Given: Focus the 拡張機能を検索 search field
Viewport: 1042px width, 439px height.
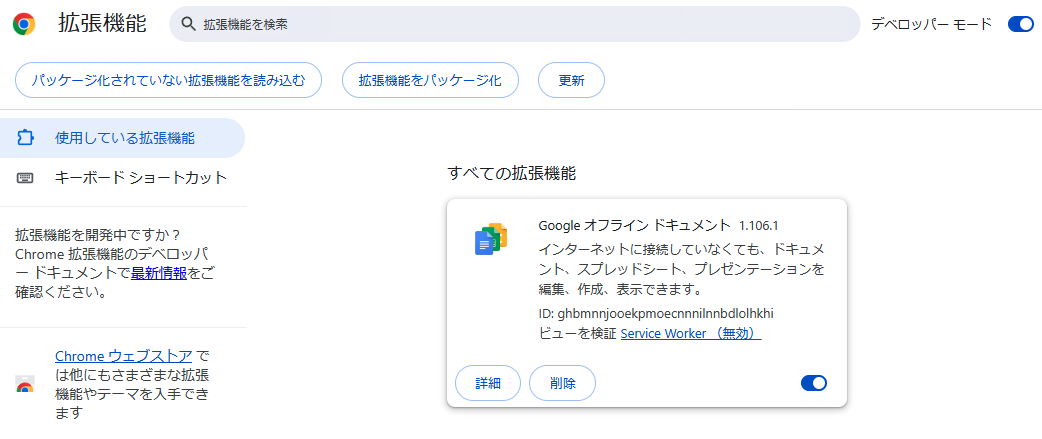Looking at the screenshot, I should pyautogui.click(x=515, y=25).
